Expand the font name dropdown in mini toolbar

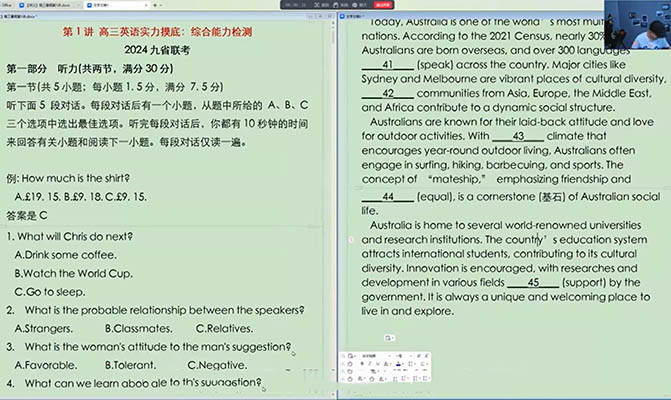389,356
